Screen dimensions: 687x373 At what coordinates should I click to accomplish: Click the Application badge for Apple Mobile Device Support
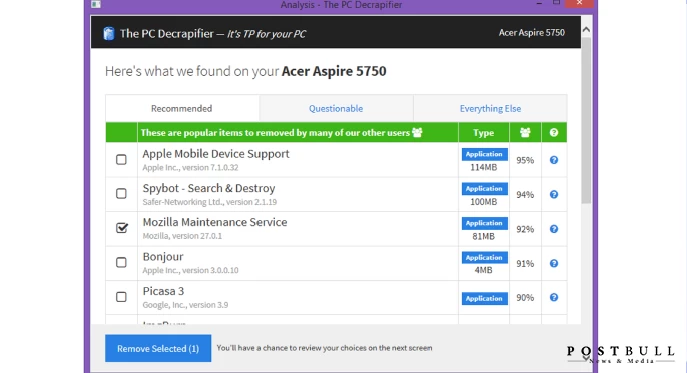484,154
